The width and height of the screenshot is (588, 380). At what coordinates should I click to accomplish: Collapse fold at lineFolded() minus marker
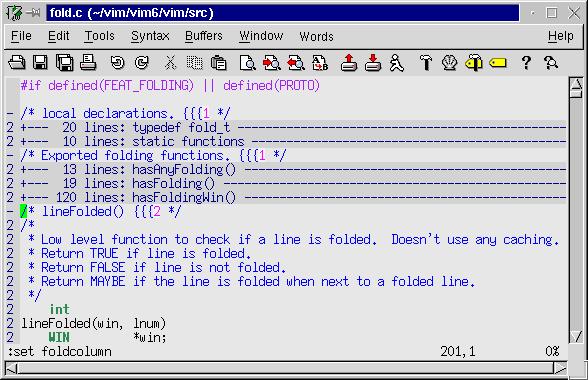(x=10, y=212)
